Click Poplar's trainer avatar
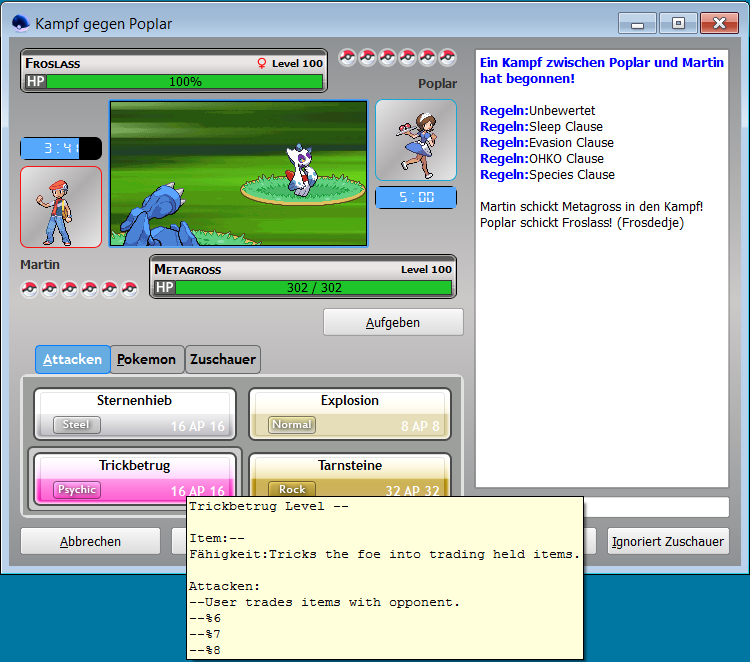This screenshot has height=662, width=750. [x=415, y=140]
